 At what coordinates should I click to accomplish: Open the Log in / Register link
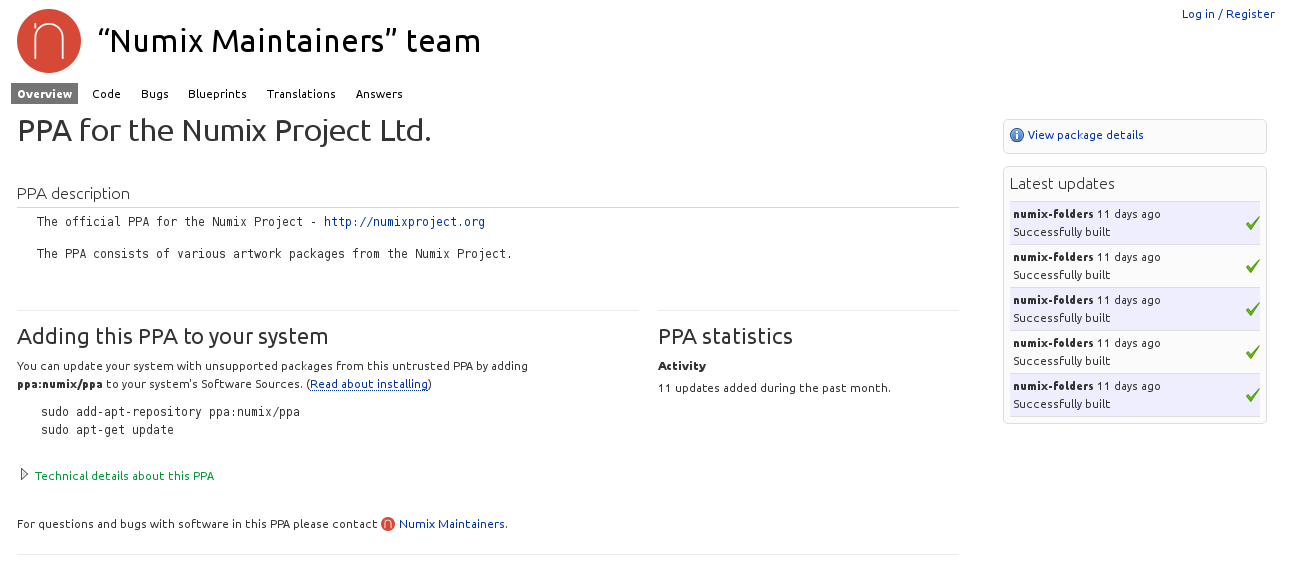coord(1228,14)
